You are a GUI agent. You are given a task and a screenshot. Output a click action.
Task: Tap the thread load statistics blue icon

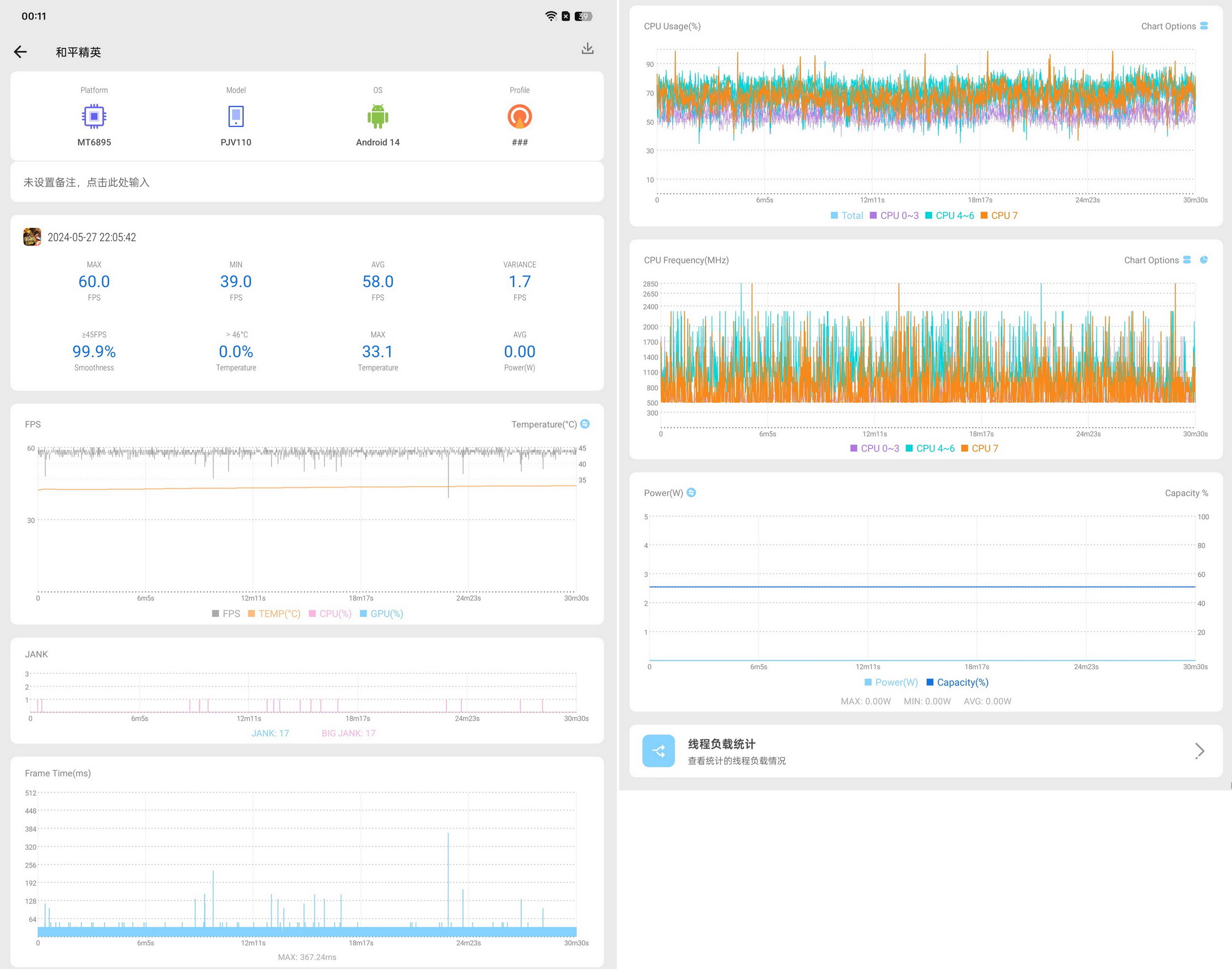pos(659,750)
